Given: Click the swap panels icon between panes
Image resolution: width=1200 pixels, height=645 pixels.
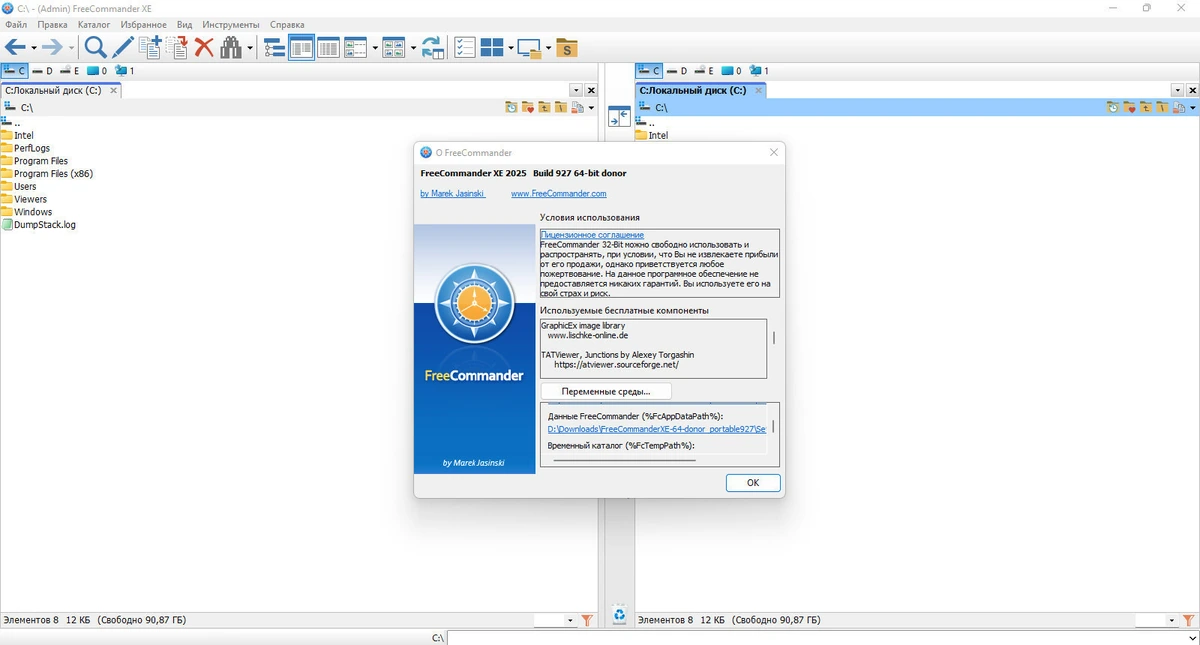Looking at the screenshot, I should point(619,116).
